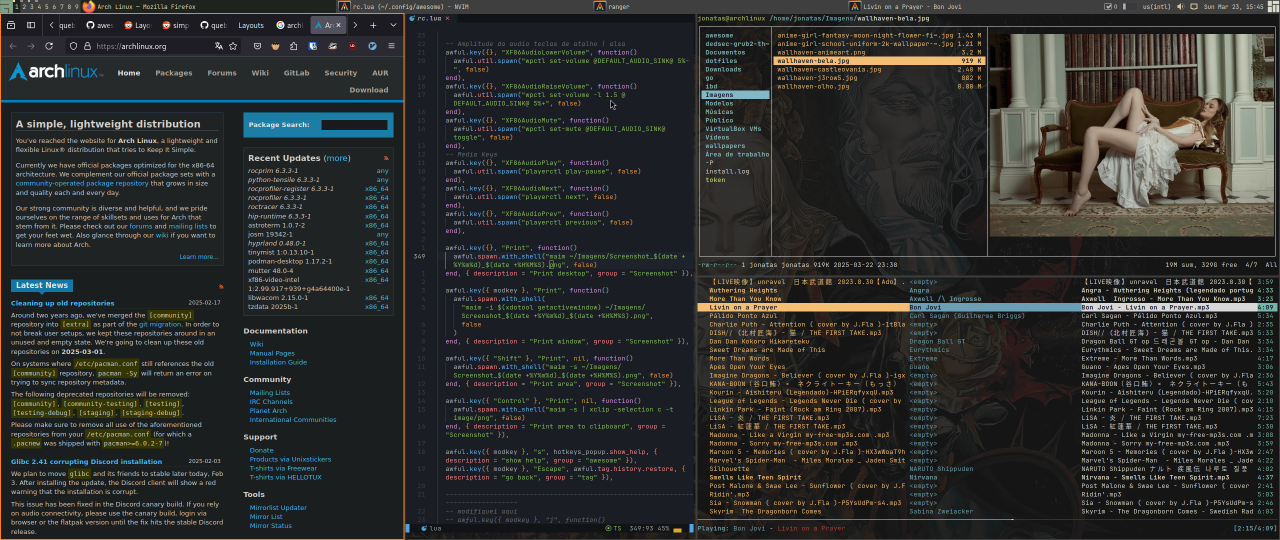Screen dimensions: 1280x540
Task: Open Firefox hamburger application menu
Action: (x=391, y=46)
